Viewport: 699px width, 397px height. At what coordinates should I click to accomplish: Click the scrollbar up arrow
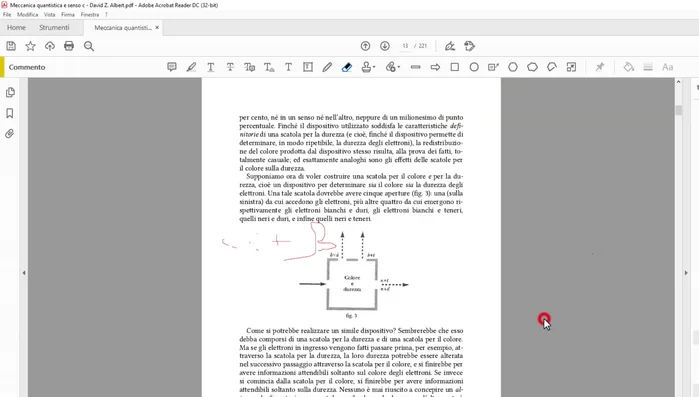click(678, 82)
